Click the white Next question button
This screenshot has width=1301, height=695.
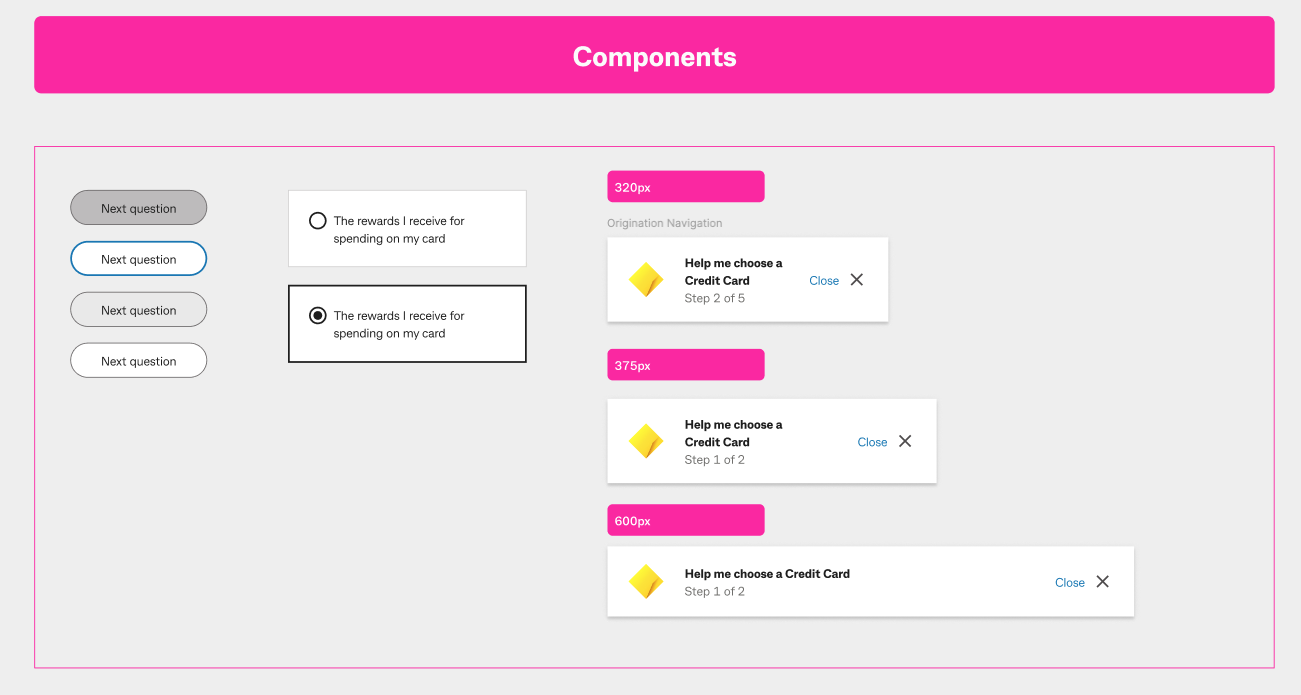[139, 361]
